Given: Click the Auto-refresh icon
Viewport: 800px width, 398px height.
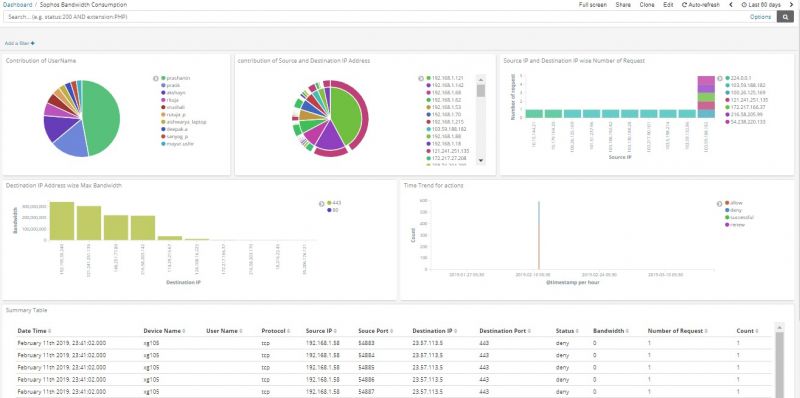Looking at the screenshot, I should (x=684, y=5).
